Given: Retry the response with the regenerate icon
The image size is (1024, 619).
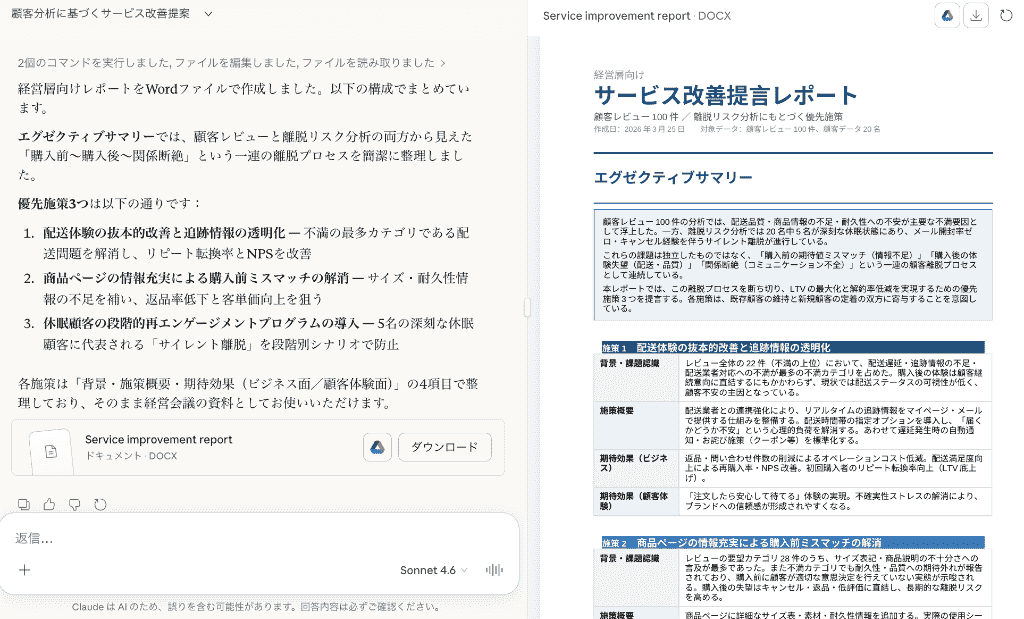Looking at the screenshot, I should 100,504.
